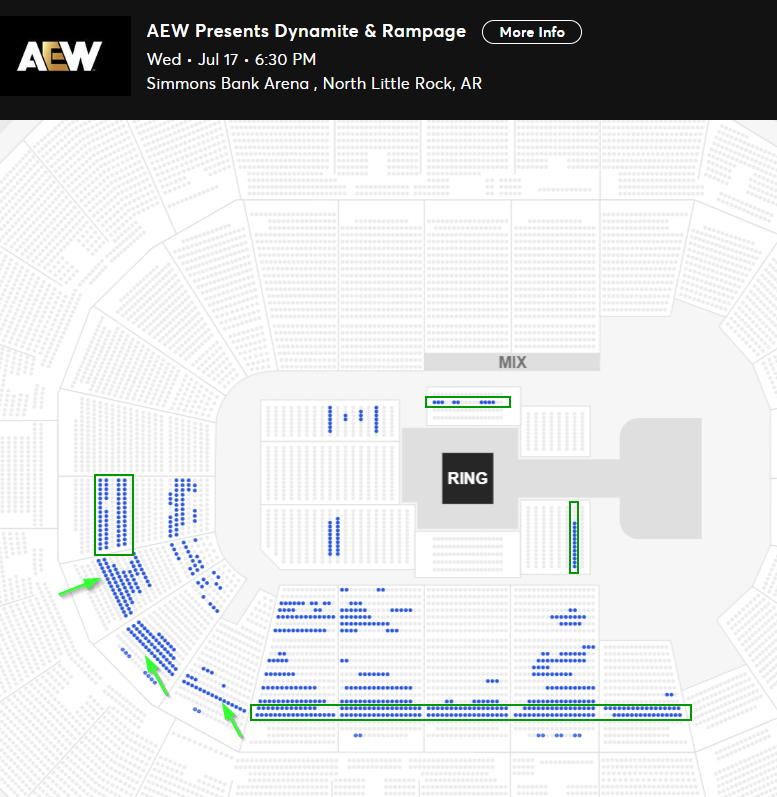Click the Wed Jul 17 6:30 PM date

tap(231, 59)
